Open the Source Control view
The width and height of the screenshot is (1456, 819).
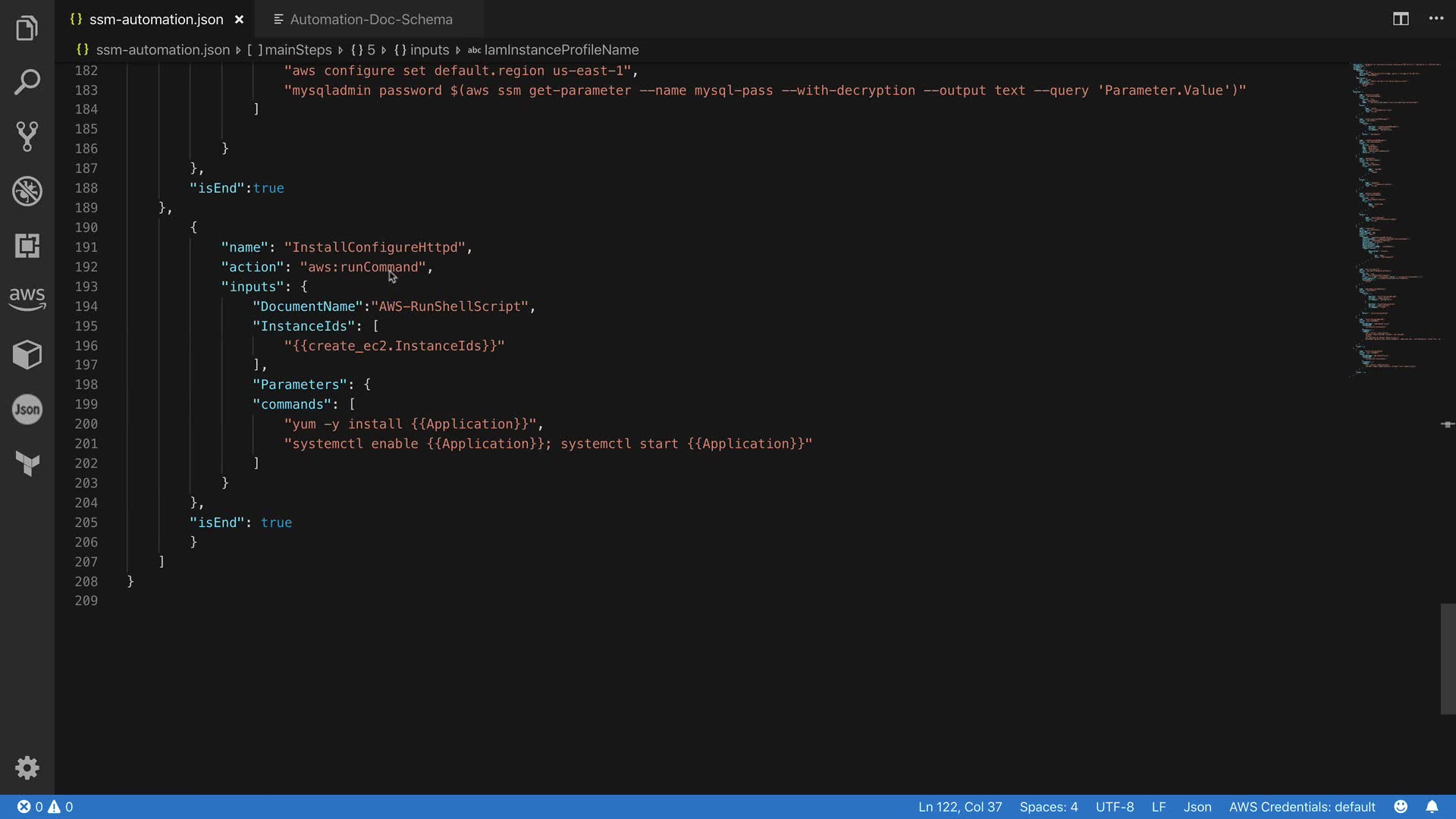27,136
